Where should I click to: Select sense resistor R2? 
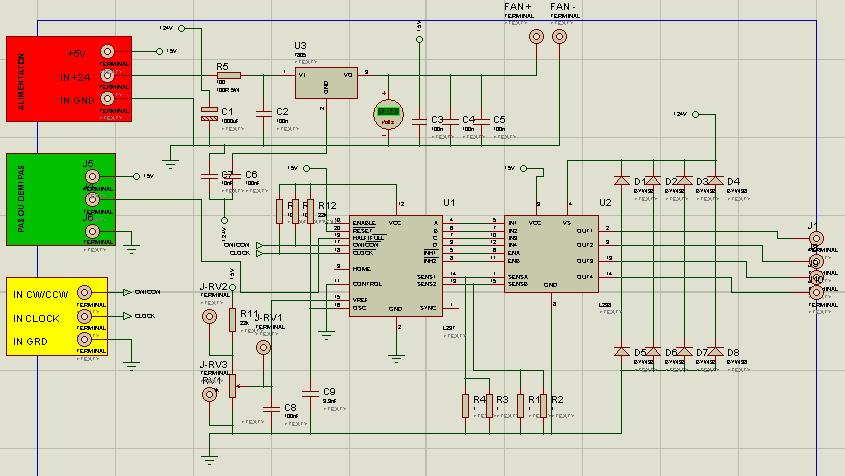[x=544, y=405]
